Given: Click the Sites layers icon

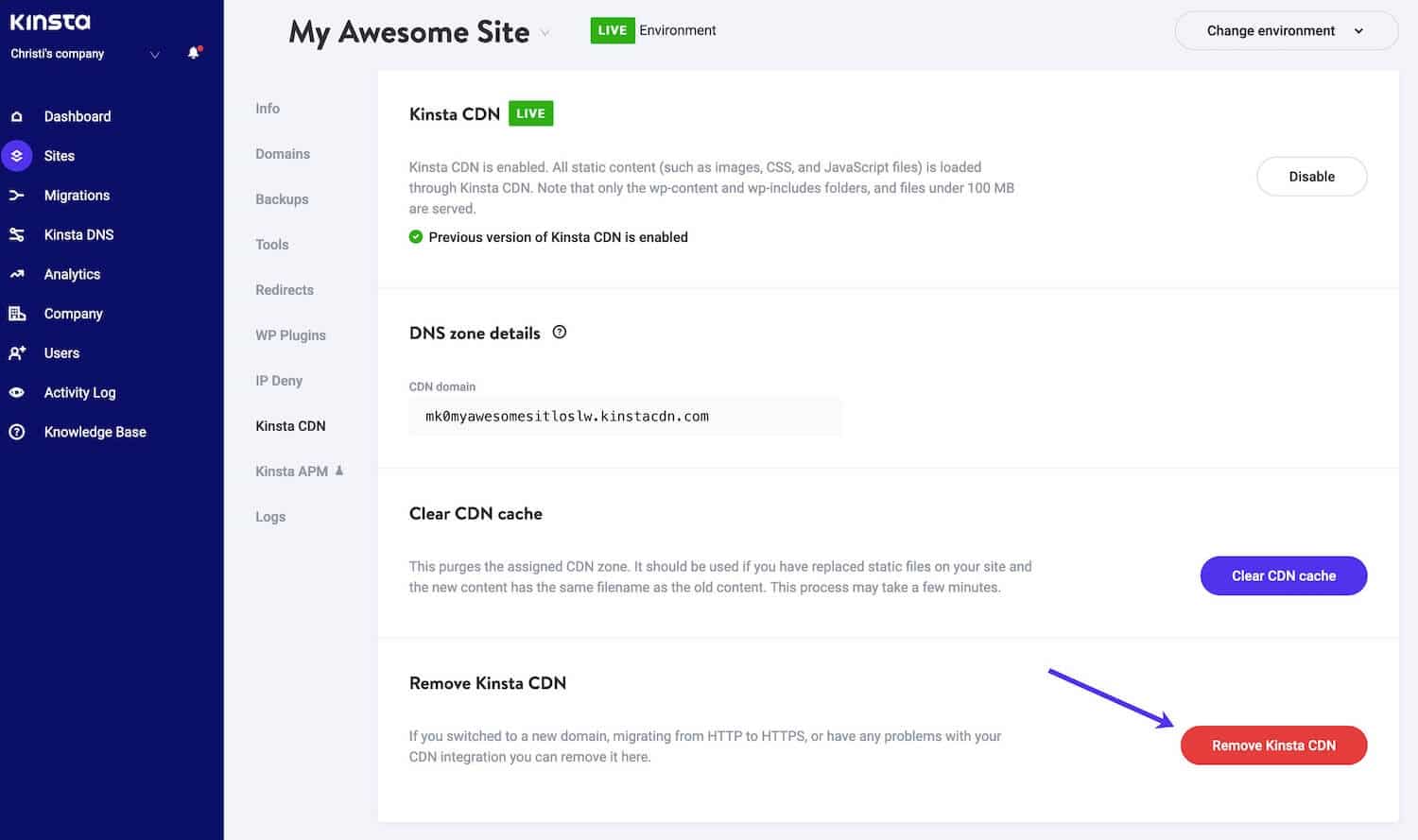Looking at the screenshot, I should point(17,156).
